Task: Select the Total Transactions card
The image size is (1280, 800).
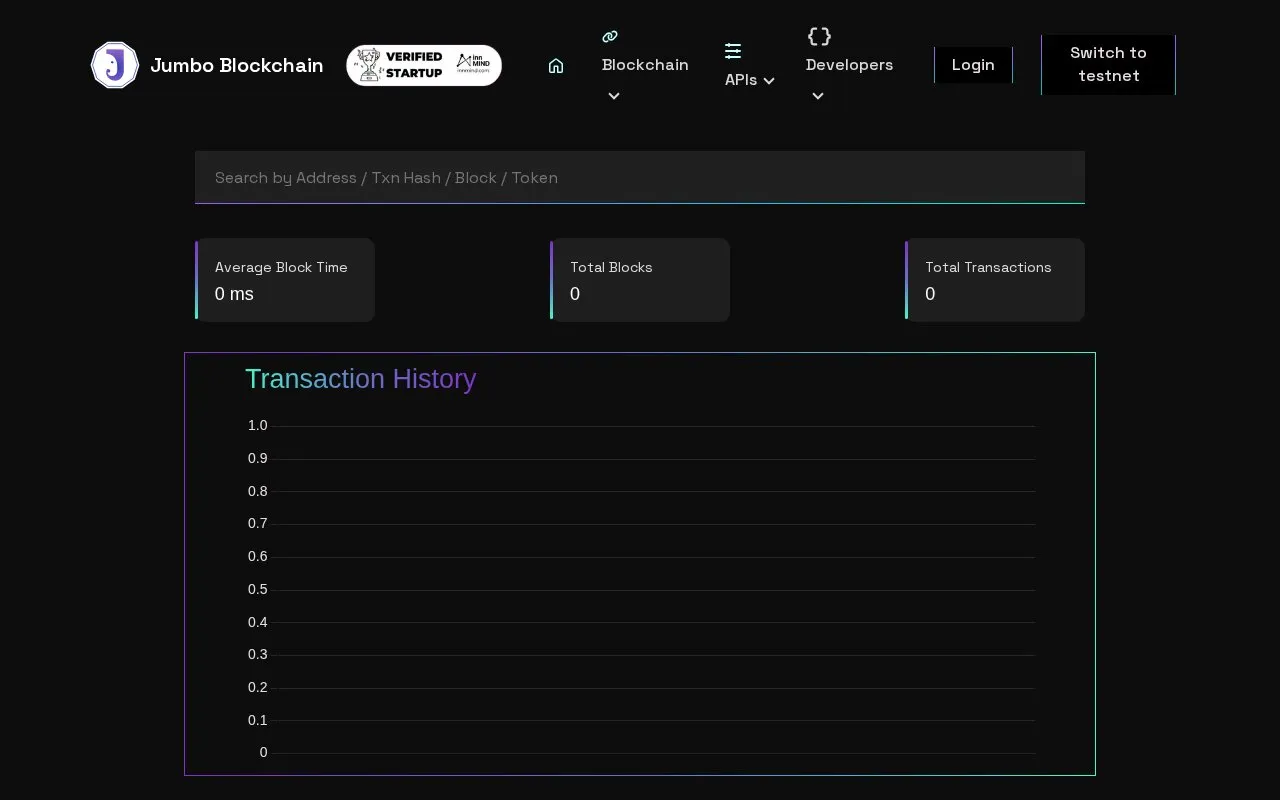Action: (995, 280)
